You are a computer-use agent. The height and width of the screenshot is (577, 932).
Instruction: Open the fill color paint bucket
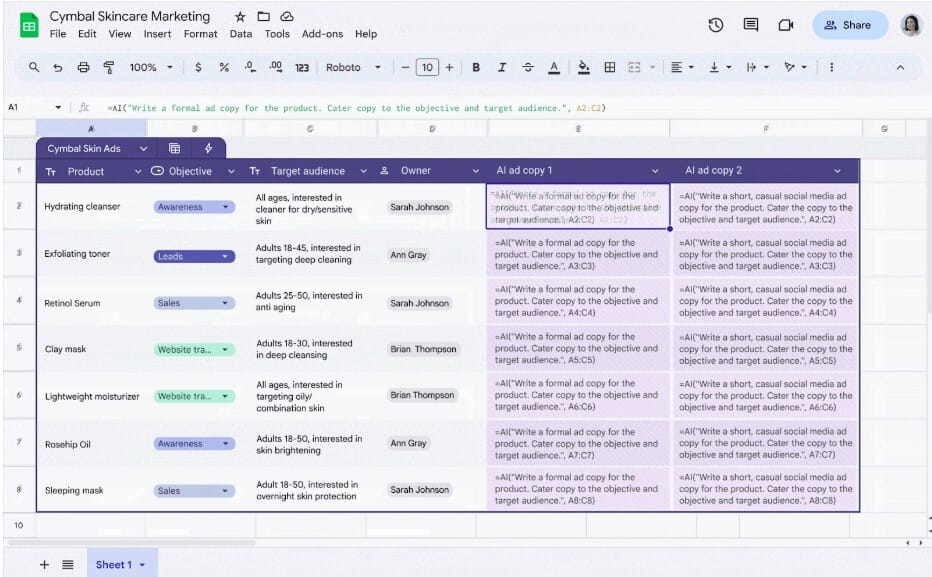click(x=584, y=67)
